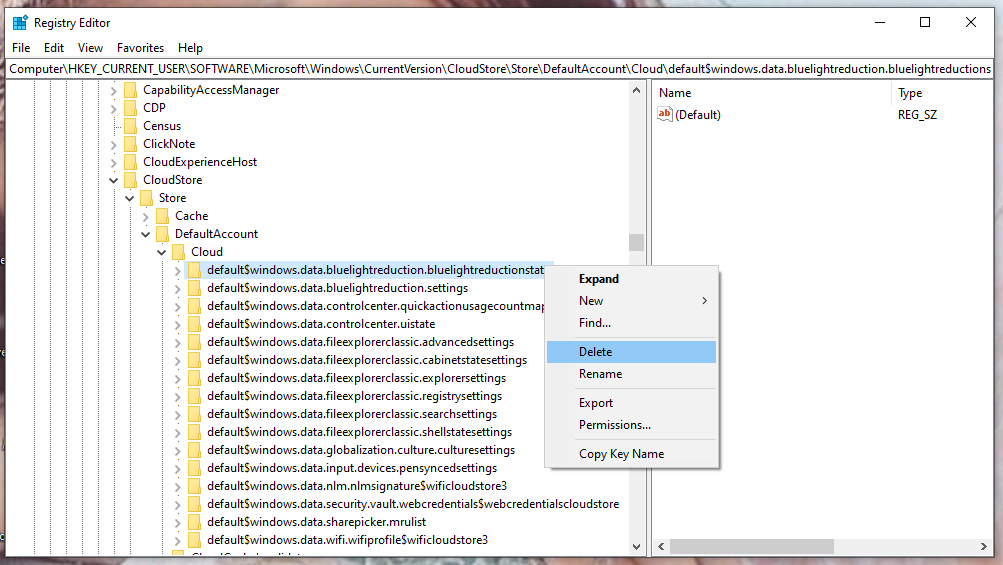The height and width of the screenshot is (565, 1003).
Task: Open the Help menu
Action: click(x=190, y=48)
